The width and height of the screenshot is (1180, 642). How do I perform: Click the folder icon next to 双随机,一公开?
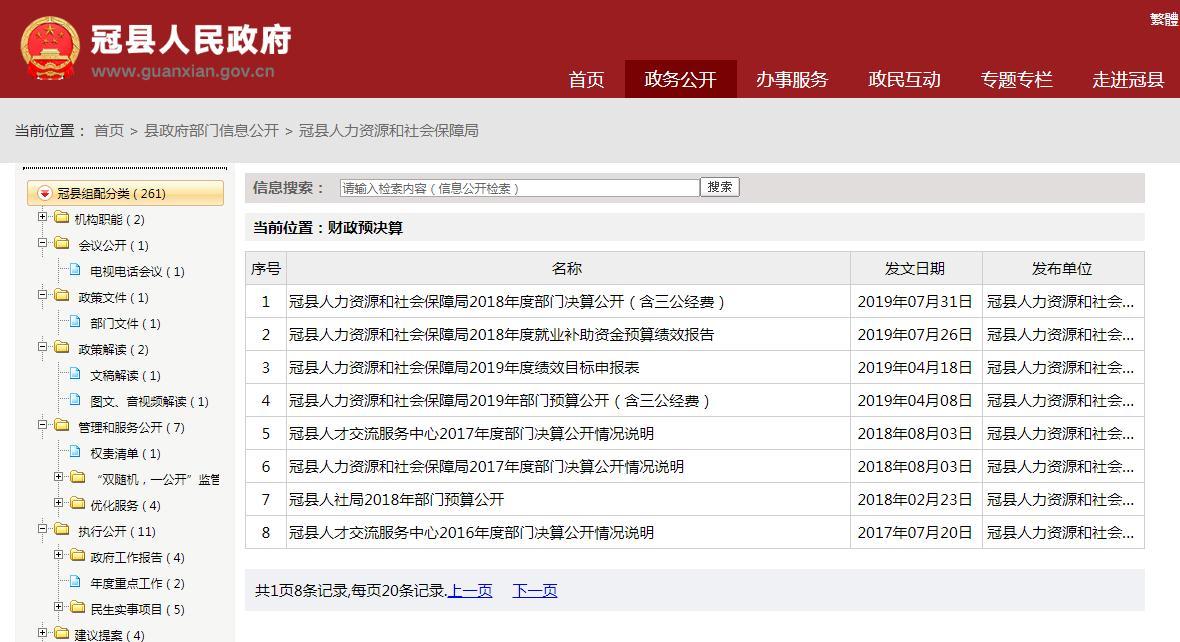tap(78, 477)
